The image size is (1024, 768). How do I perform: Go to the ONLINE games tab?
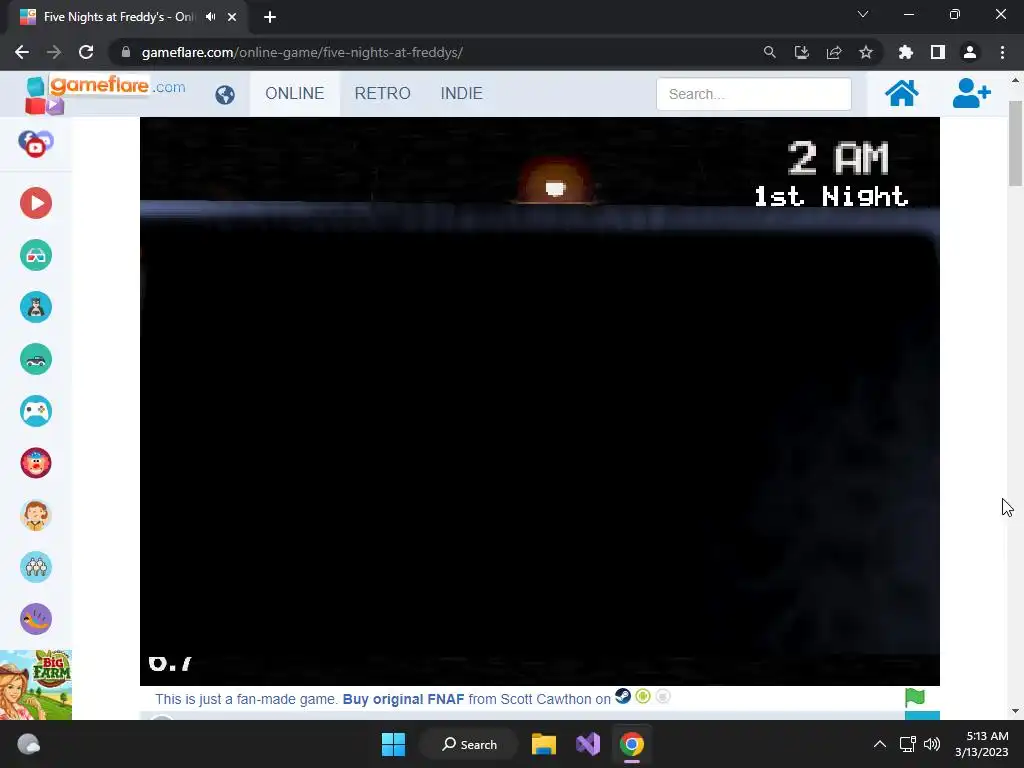295,93
